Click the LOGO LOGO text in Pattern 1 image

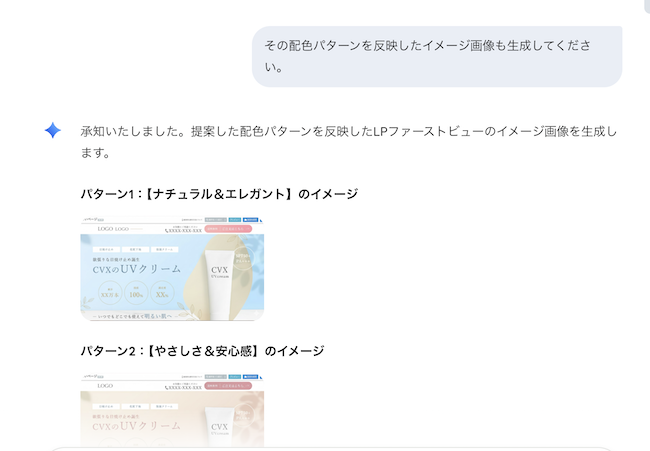(x=113, y=229)
